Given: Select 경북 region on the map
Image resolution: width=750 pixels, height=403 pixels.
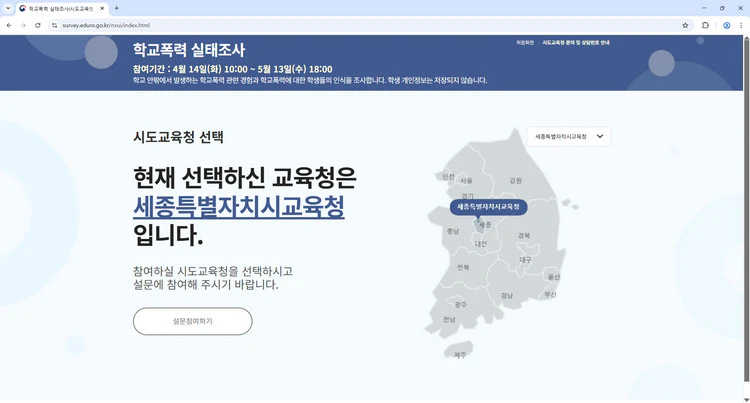Looking at the screenshot, I should [524, 235].
